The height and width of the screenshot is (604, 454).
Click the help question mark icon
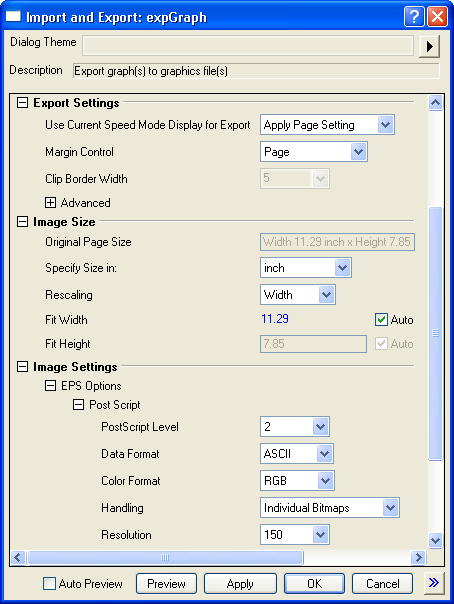click(414, 17)
